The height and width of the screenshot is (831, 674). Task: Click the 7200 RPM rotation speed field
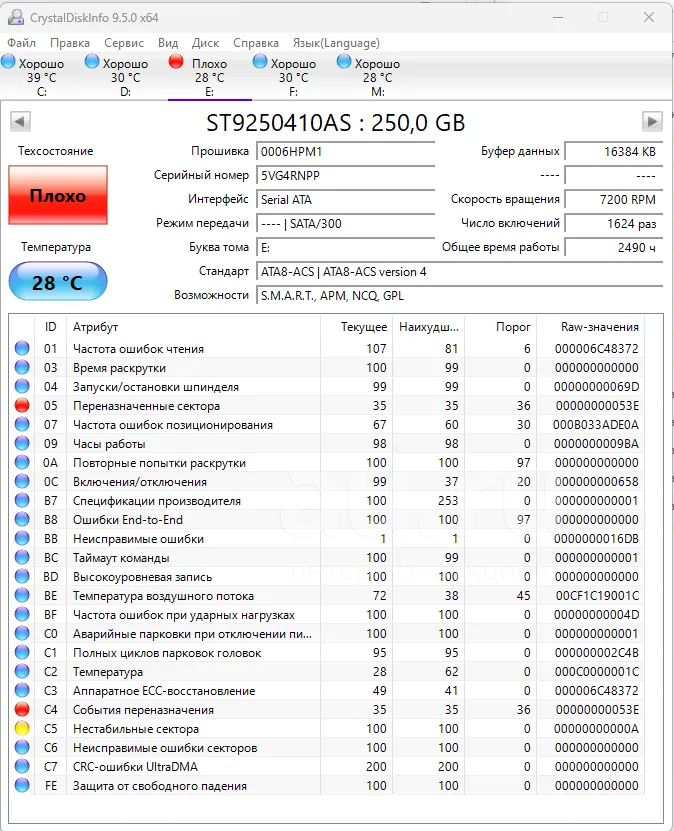(614, 200)
